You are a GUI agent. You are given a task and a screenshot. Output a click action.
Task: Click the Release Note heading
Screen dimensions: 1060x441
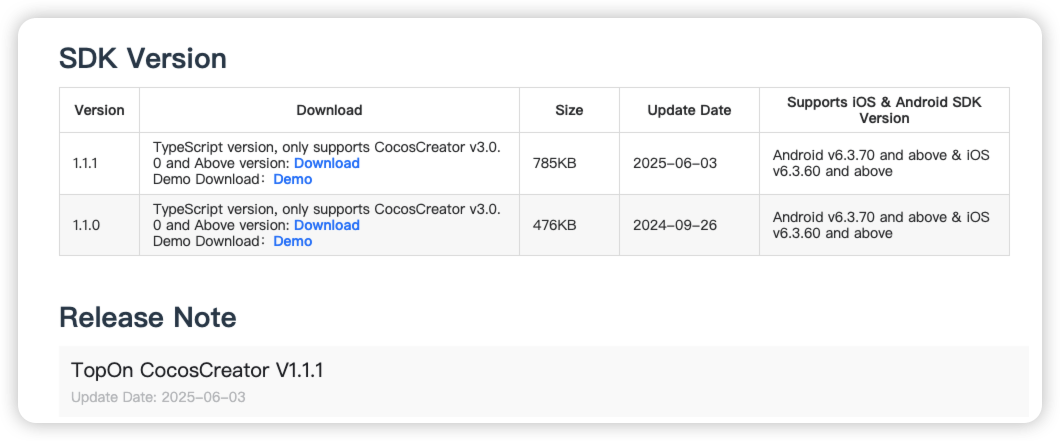147,317
